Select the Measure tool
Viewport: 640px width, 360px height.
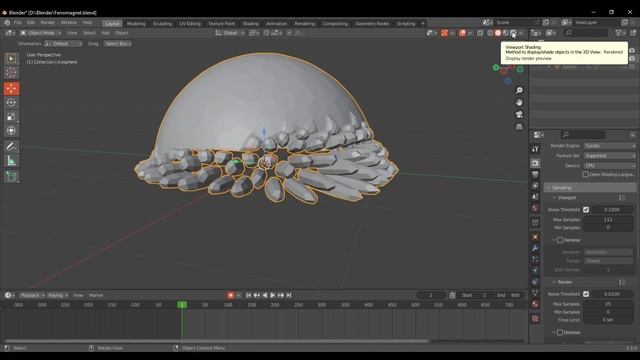pyautogui.click(x=11, y=161)
